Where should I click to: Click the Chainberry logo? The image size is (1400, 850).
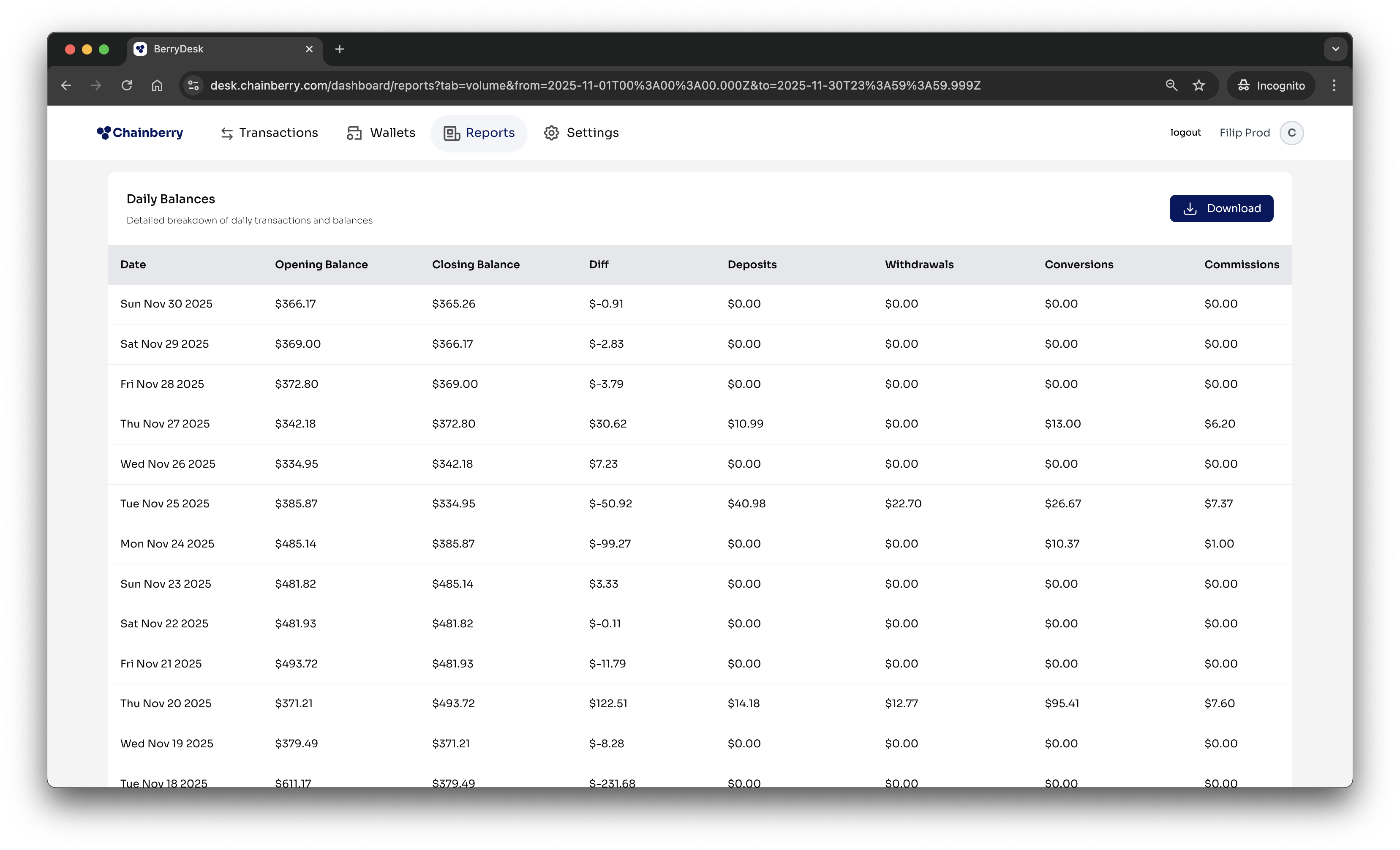pos(140,133)
